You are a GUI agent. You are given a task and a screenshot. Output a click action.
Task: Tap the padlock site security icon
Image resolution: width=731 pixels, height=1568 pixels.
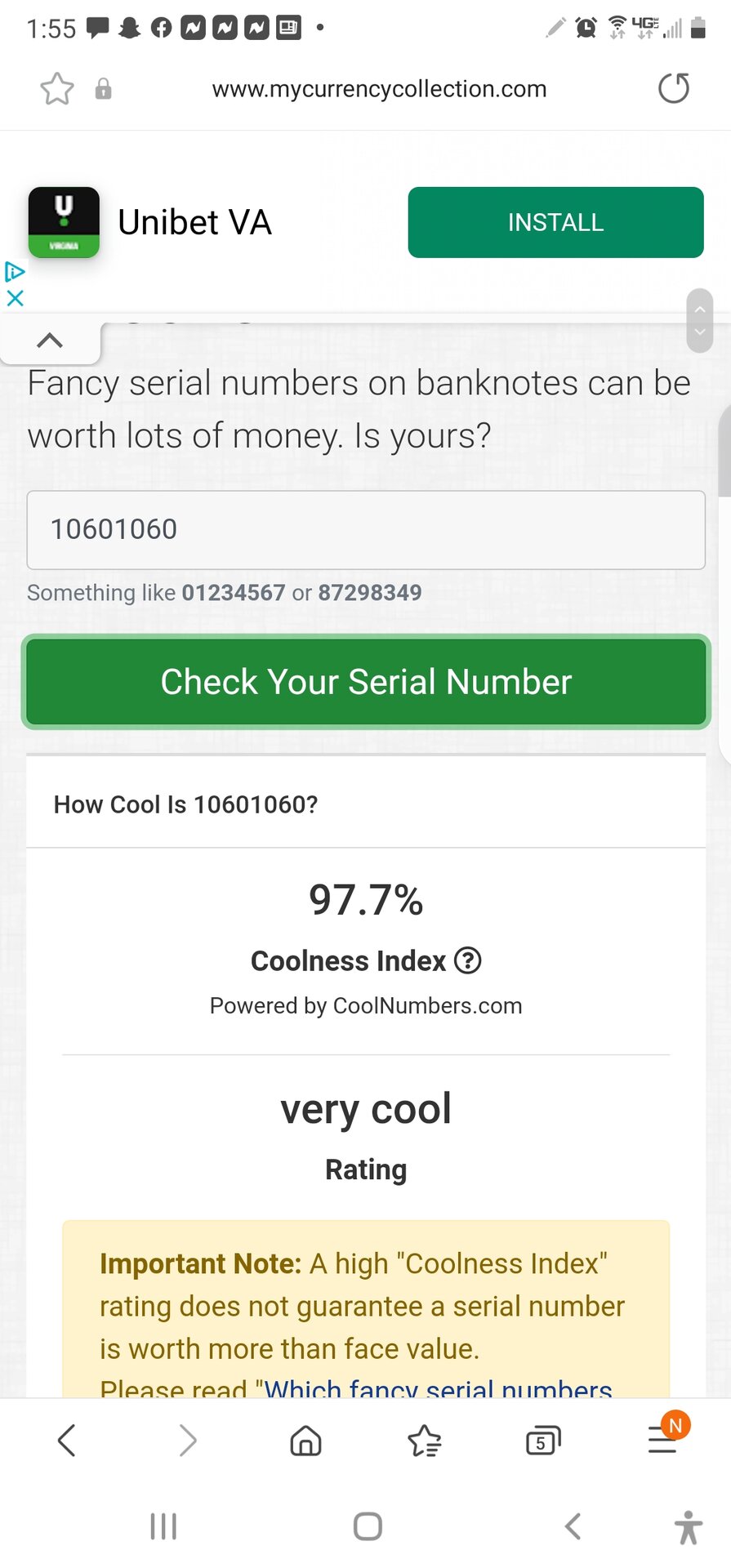coord(103,89)
